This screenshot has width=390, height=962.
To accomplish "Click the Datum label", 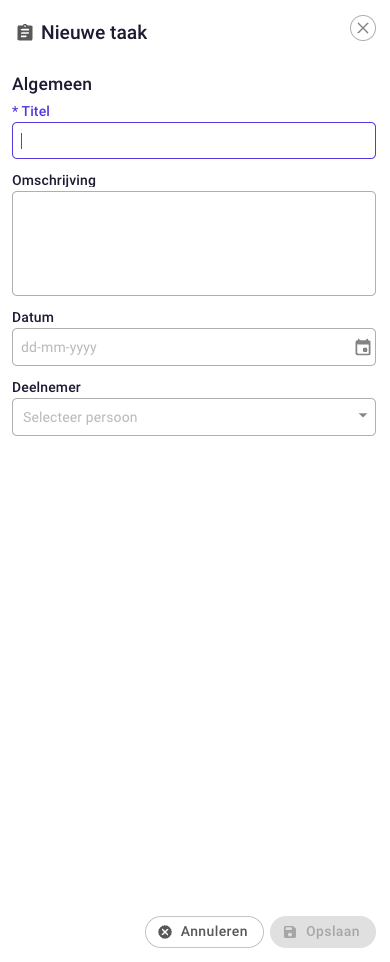I will (33, 317).
